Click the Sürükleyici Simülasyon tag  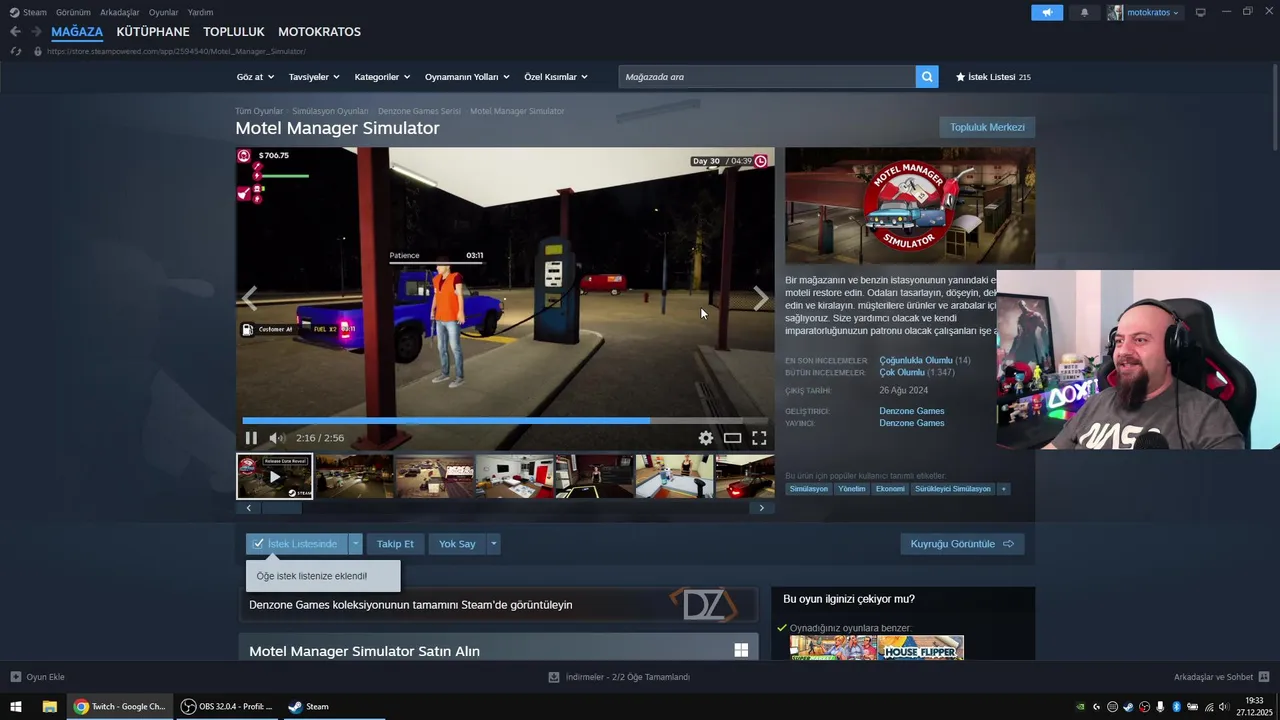tap(953, 489)
